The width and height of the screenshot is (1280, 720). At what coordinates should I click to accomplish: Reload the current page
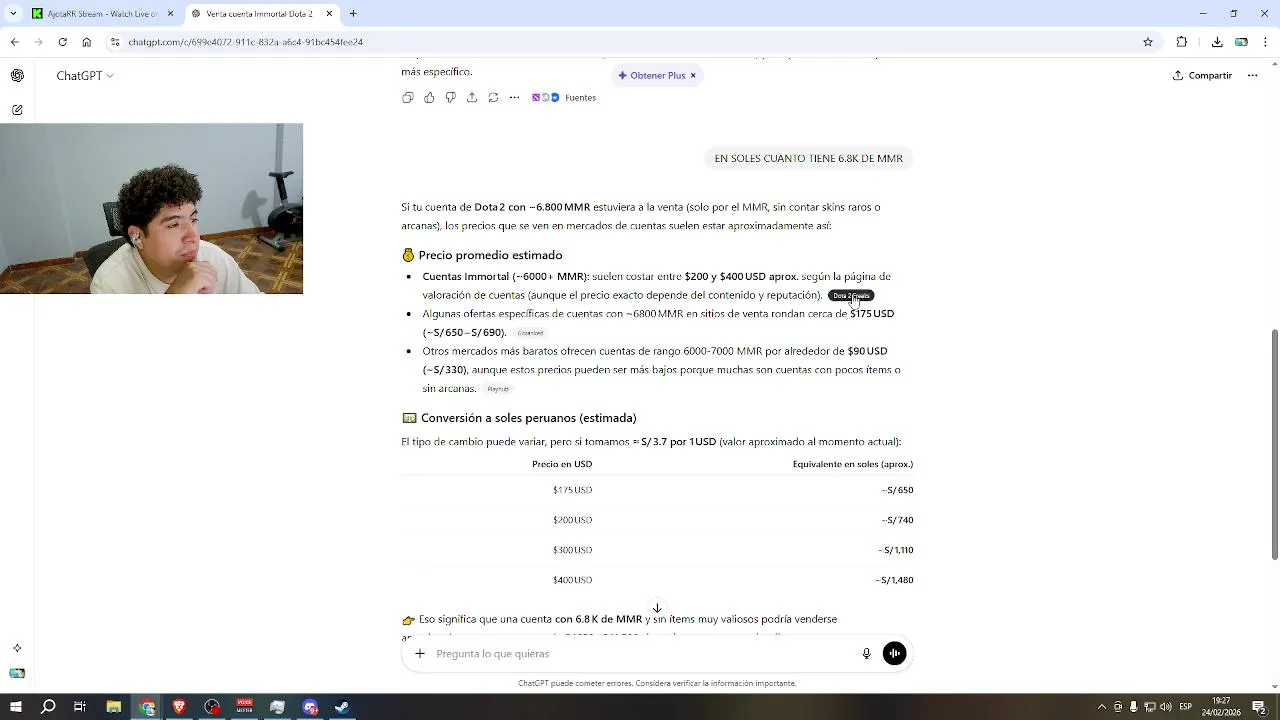[x=62, y=42]
